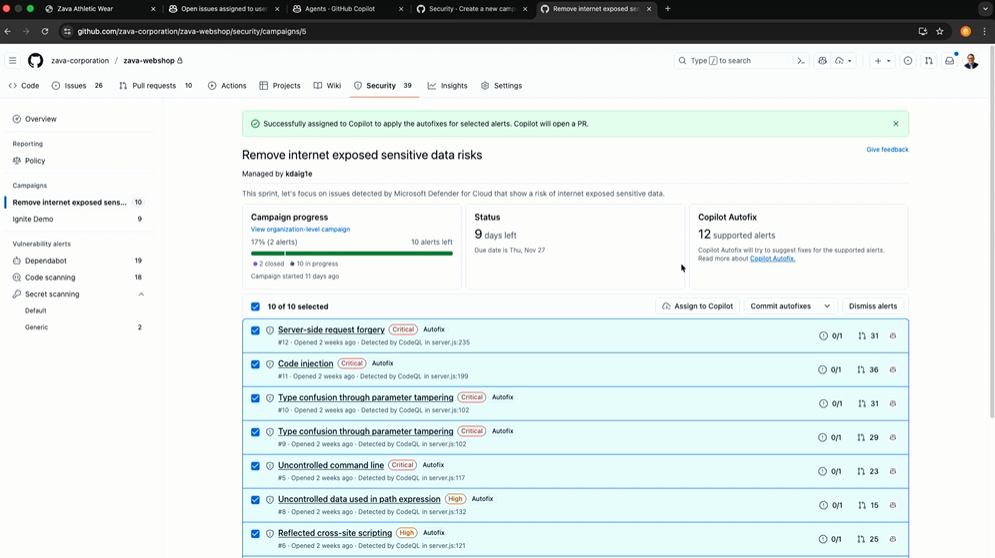Click the GitHub Octocat logo
This screenshot has width=995, height=558.
(36, 60)
